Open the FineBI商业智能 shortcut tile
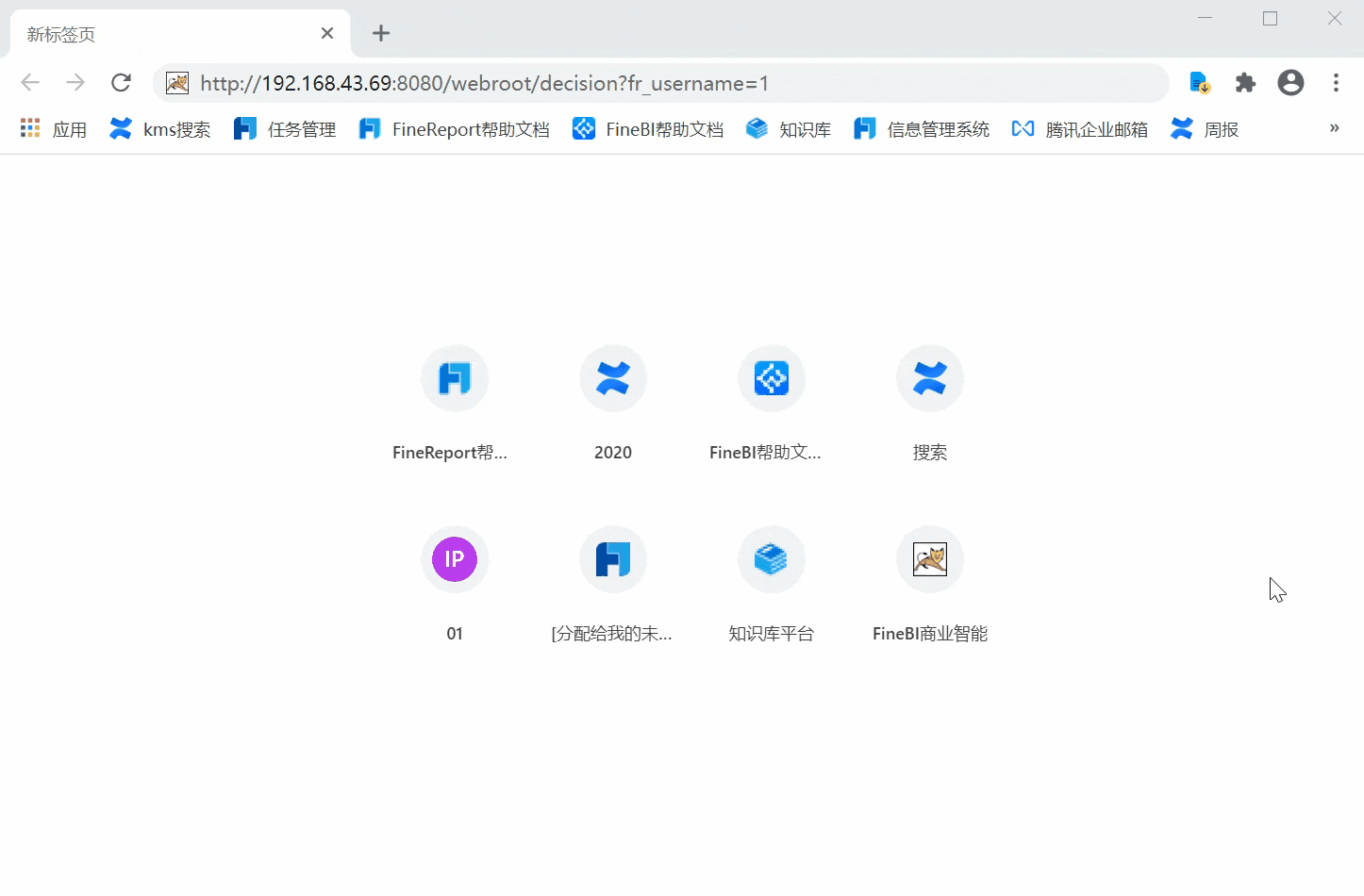The image size is (1364, 896). [x=930, y=585]
